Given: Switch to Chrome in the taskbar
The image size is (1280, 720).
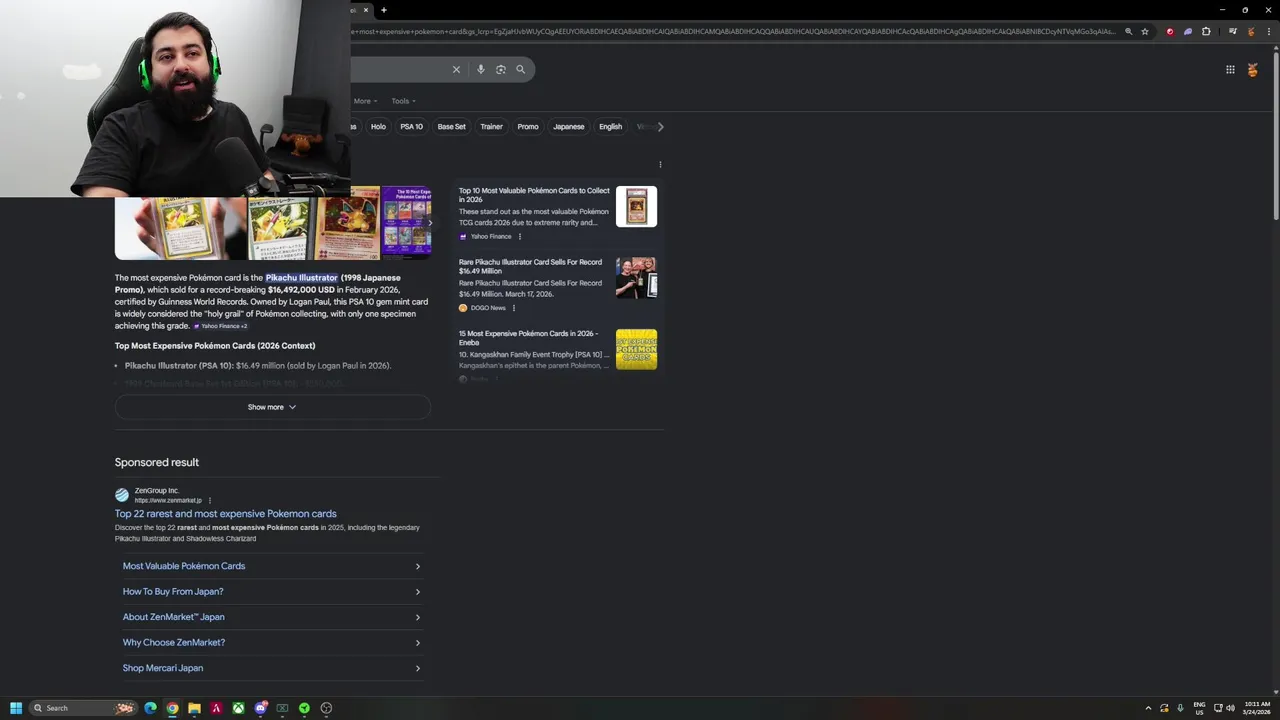Looking at the screenshot, I should (x=172, y=708).
